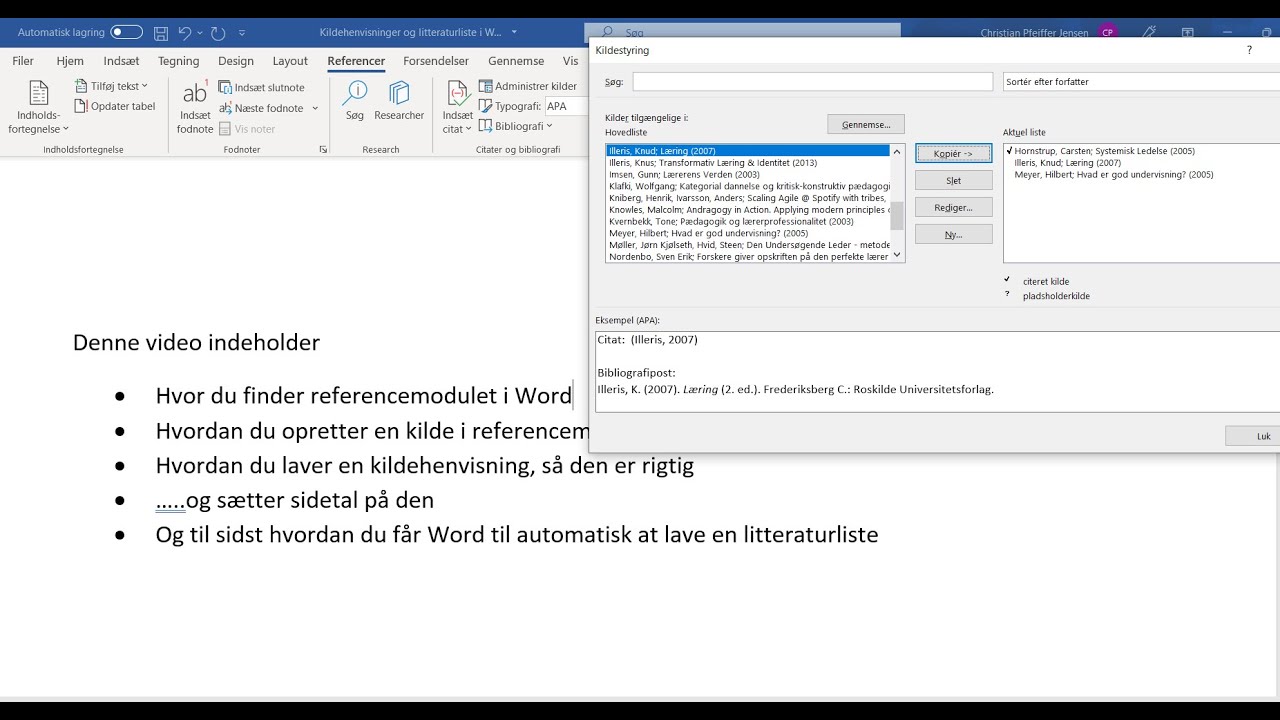Switch to the Tegning tab
Image resolution: width=1280 pixels, height=720 pixels.
pyautogui.click(x=179, y=61)
